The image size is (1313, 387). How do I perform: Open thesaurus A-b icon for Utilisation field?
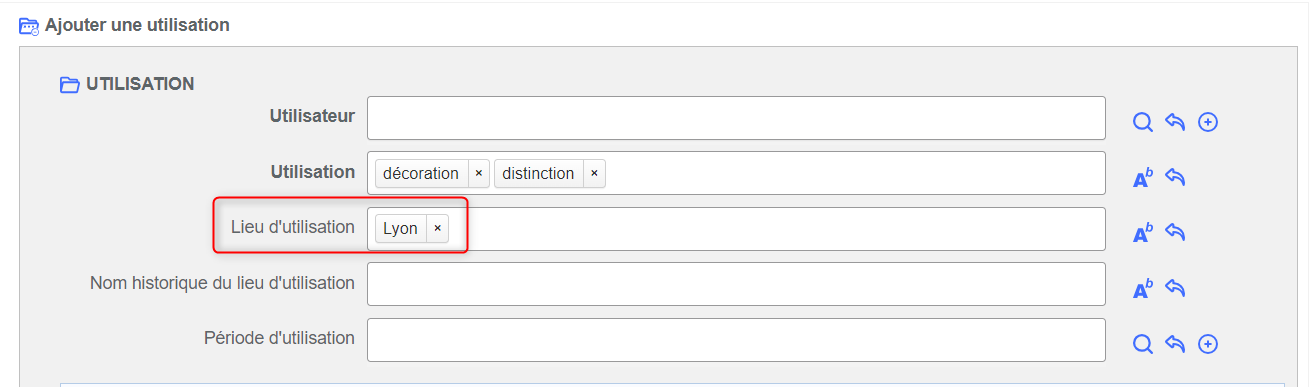1143,178
